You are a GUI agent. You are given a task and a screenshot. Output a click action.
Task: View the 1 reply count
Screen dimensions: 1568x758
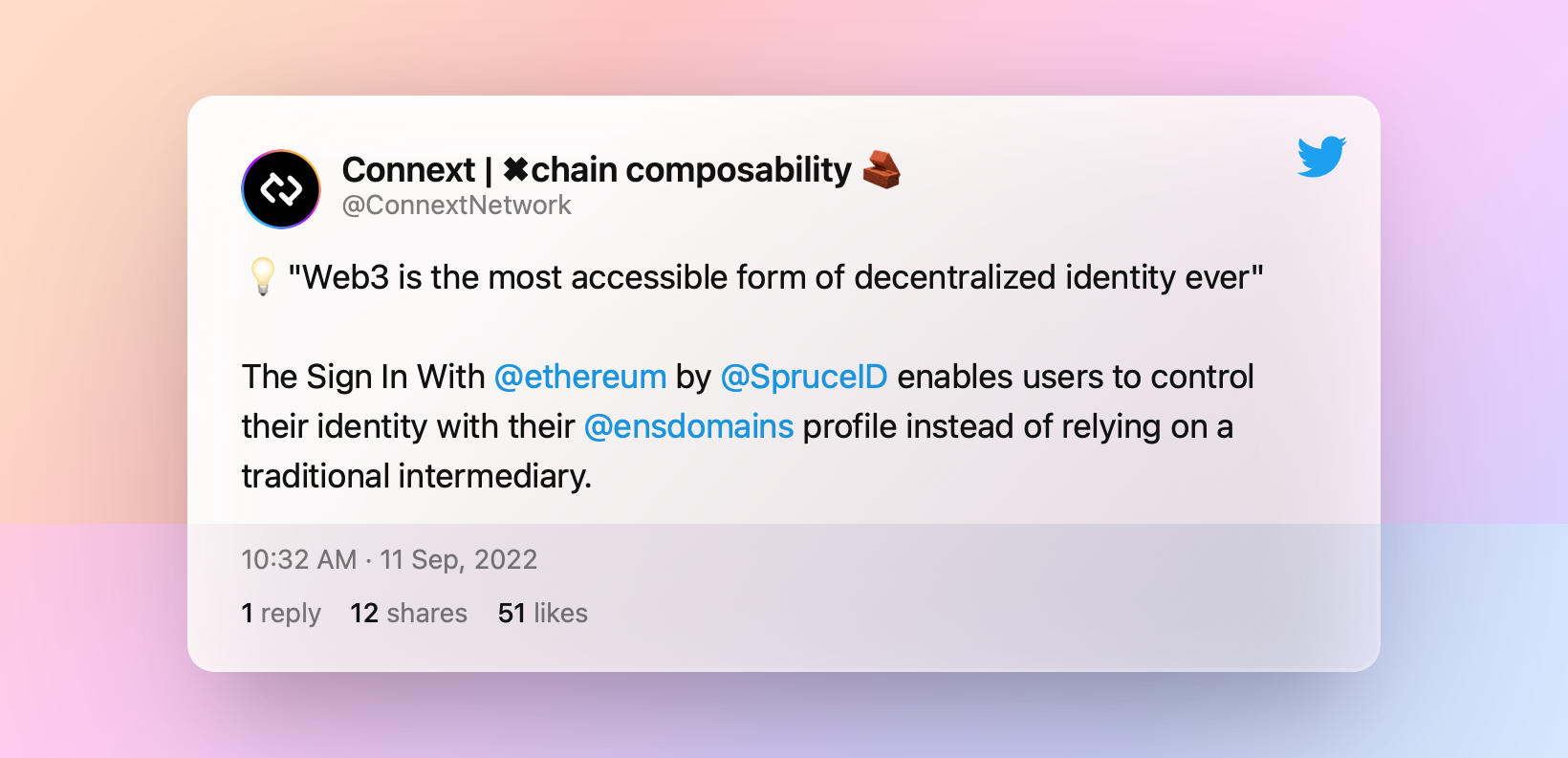click(281, 613)
